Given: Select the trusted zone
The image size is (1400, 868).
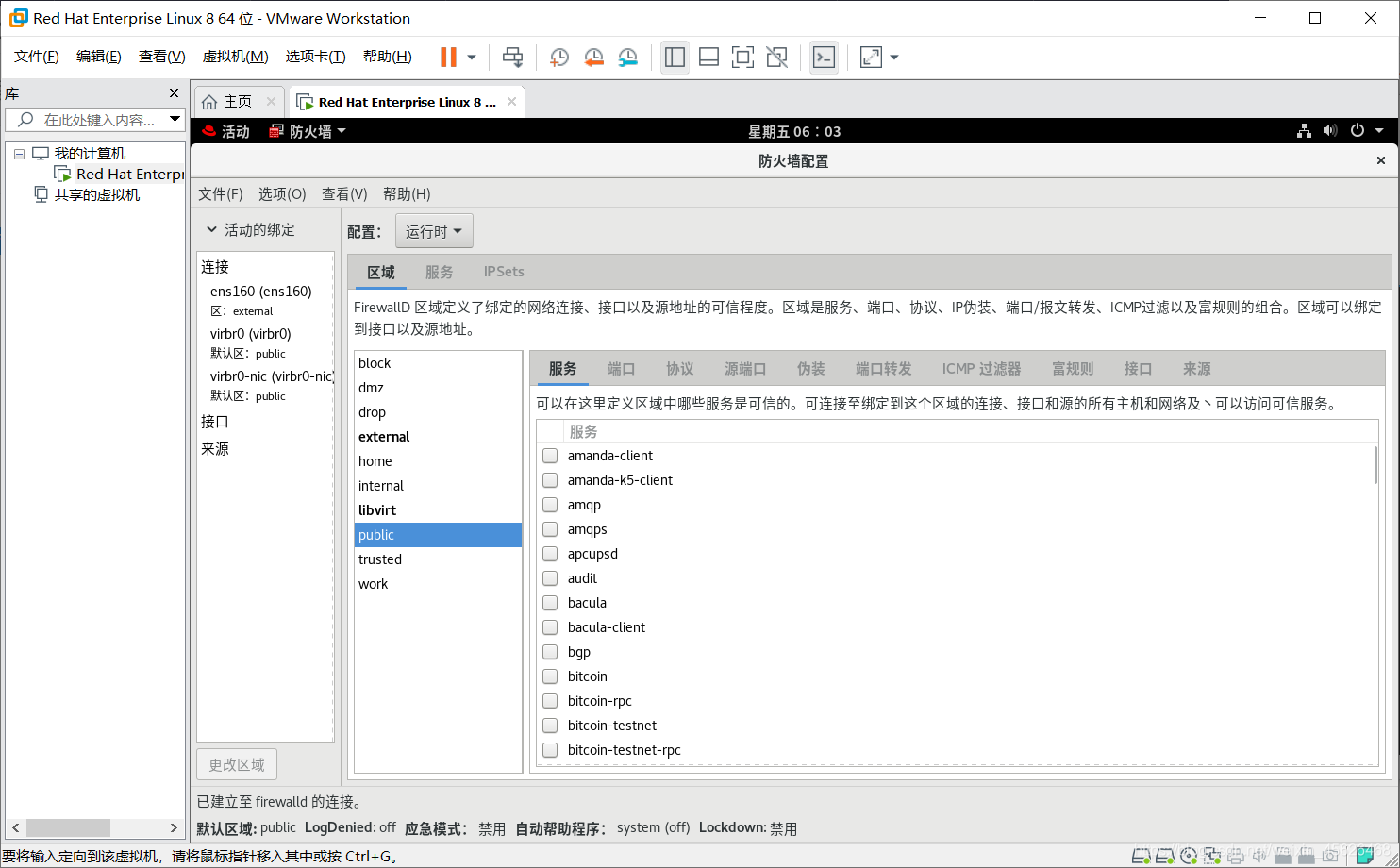Looking at the screenshot, I should point(438,559).
